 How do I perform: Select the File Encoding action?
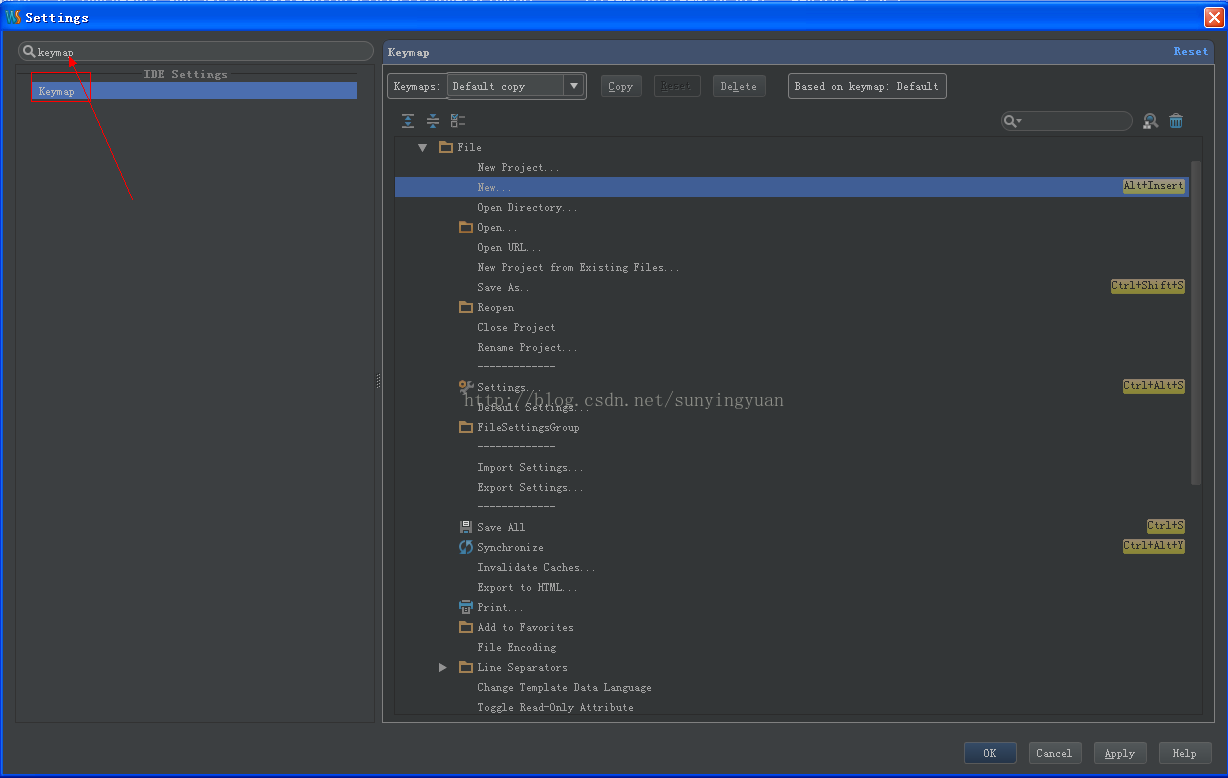(516, 647)
